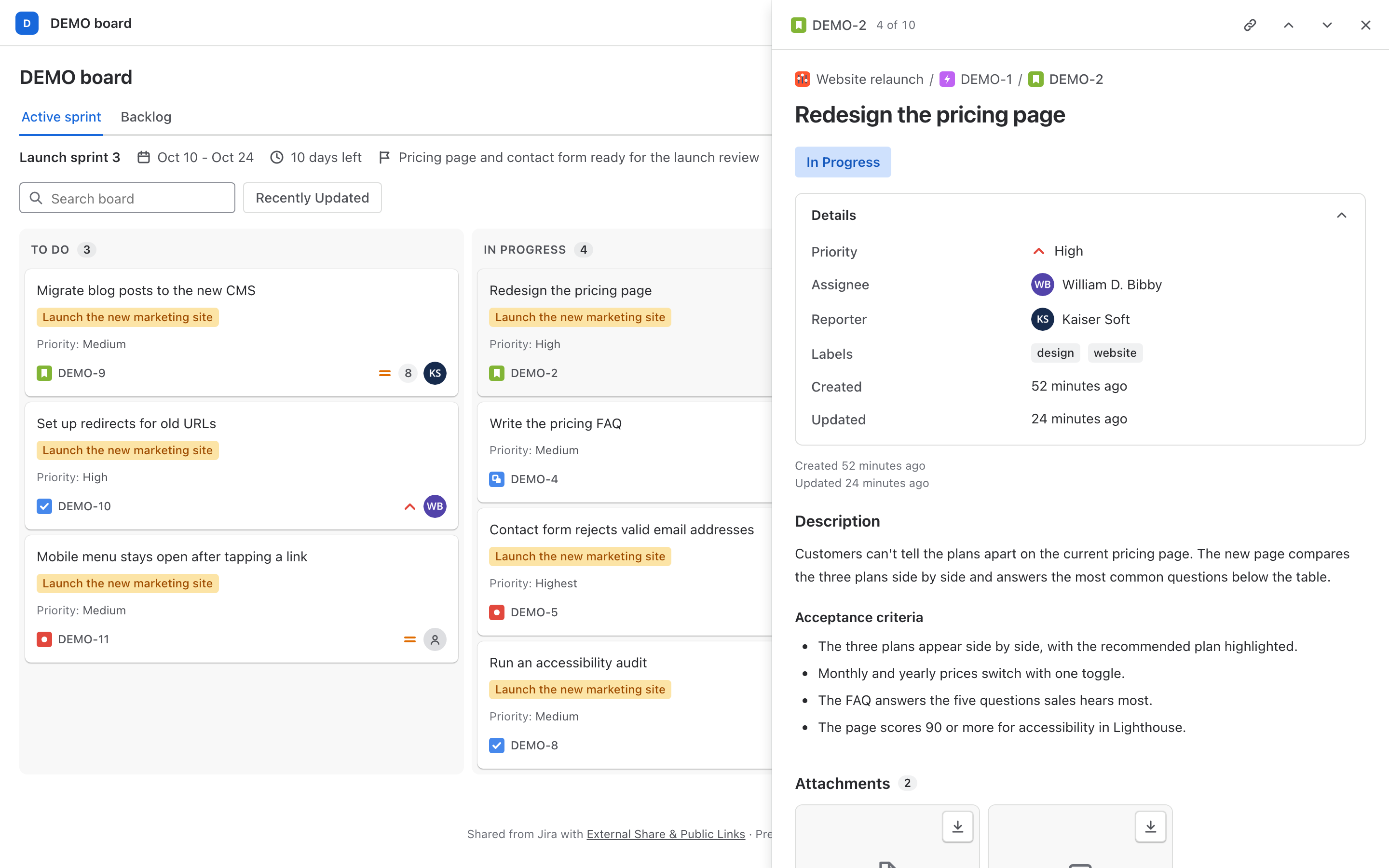The height and width of the screenshot is (868, 1389).
Task: Open External Share & Public Links link
Action: pyautogui.click(x=666, y=834)
